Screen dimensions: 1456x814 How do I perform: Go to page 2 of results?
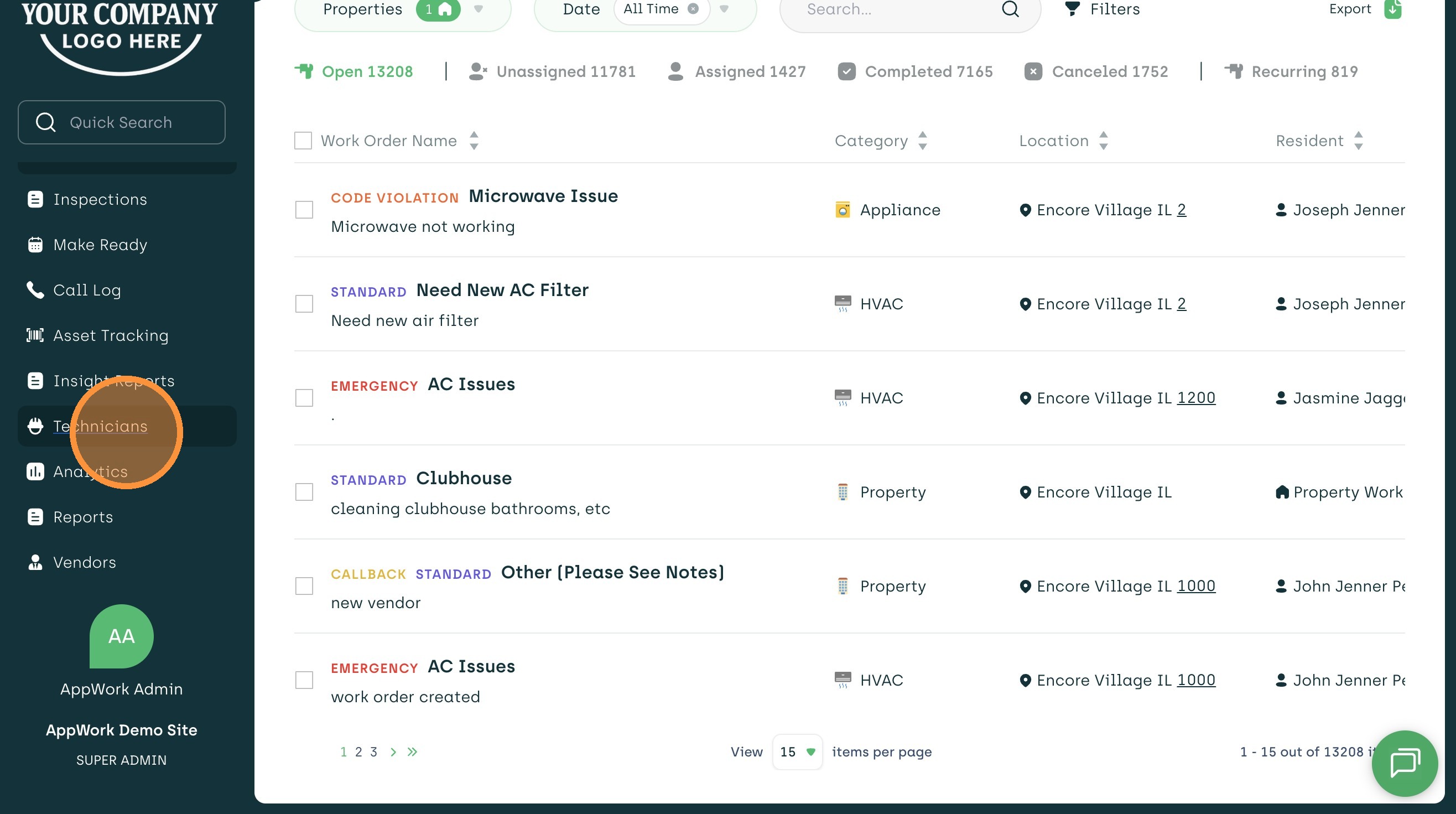click(358, 752)
